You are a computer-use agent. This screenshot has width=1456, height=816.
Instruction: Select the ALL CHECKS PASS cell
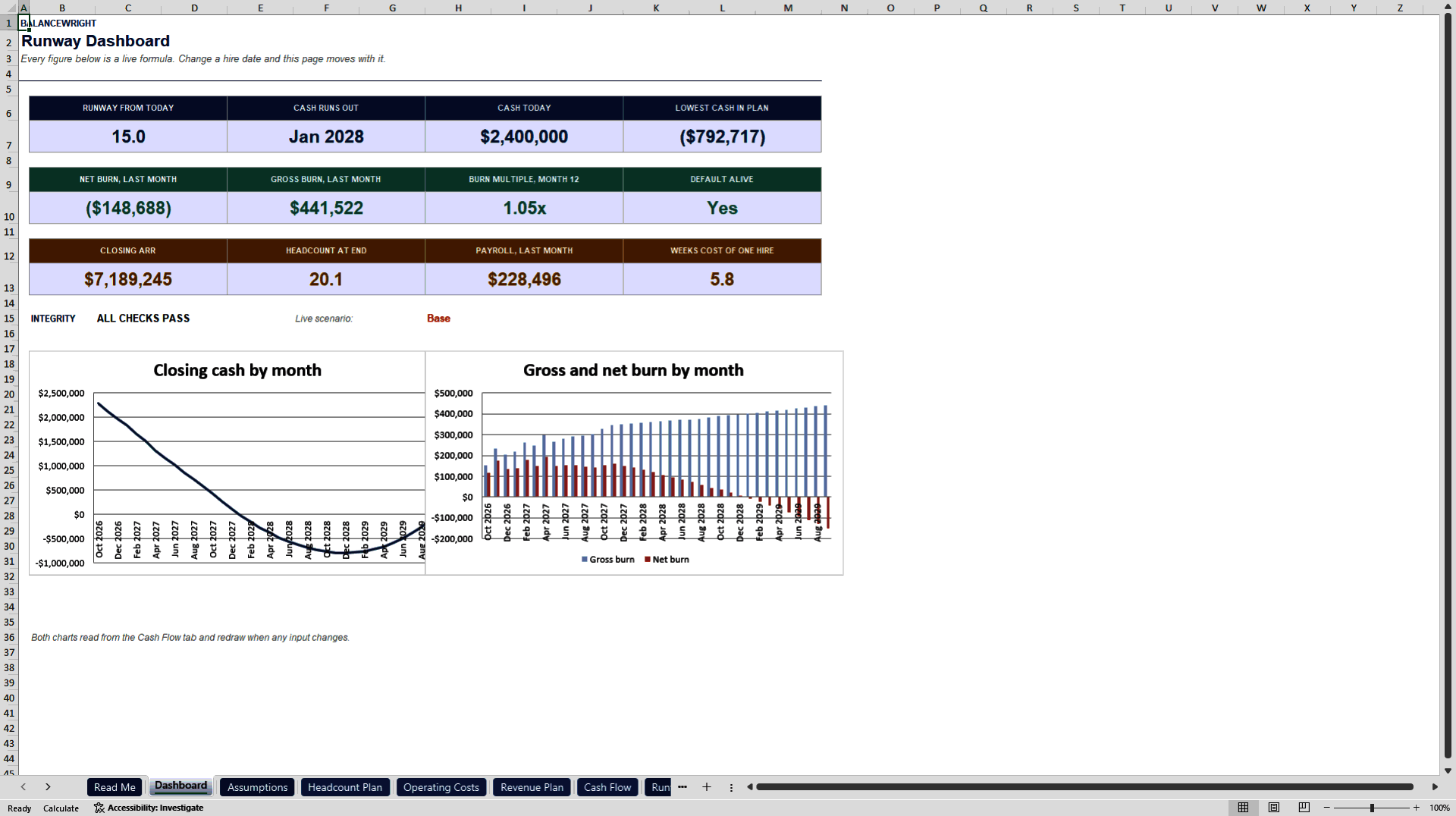pyautogui.click(x=143, y=319)
